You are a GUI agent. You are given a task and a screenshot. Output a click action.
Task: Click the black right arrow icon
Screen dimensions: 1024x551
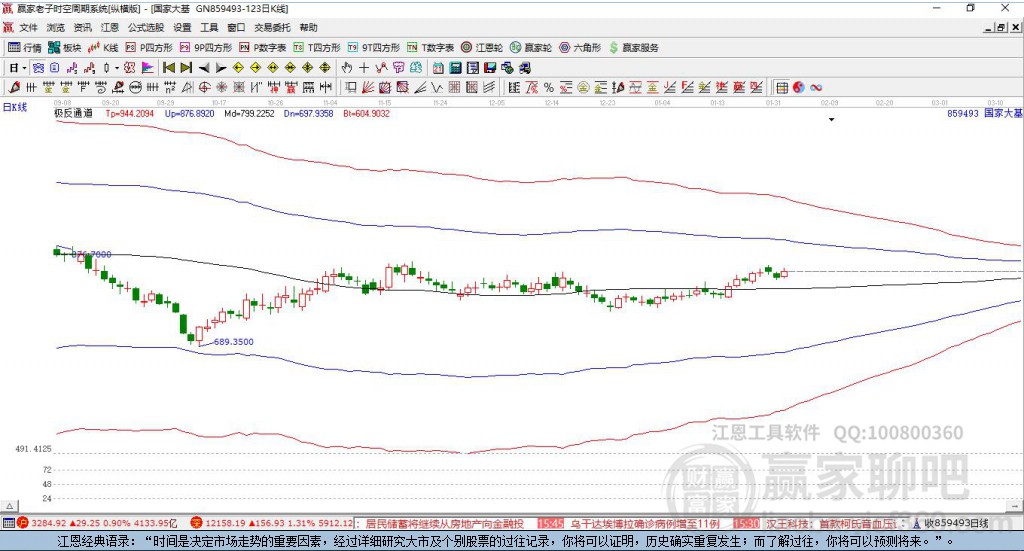tap(221, 68)
